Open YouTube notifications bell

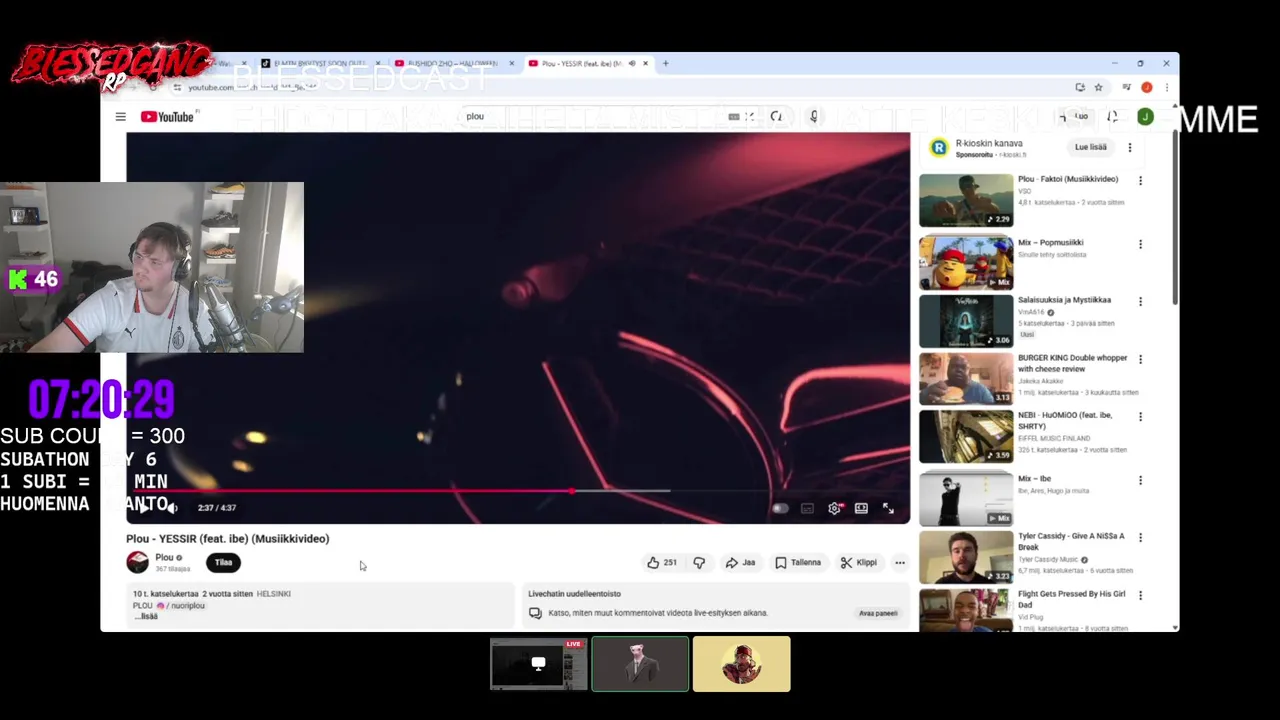point(1112,117)
